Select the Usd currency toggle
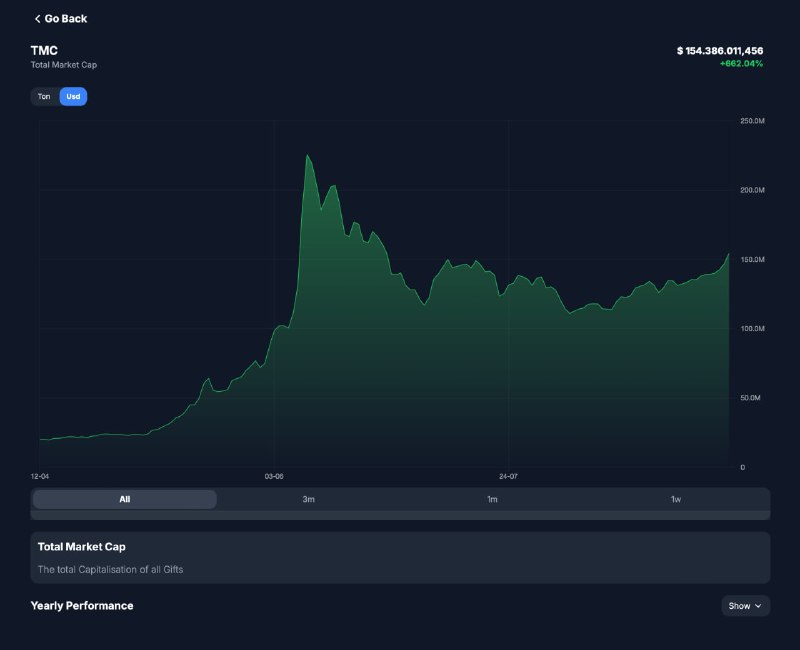The image size is (800, 650). tap(73, 96)
